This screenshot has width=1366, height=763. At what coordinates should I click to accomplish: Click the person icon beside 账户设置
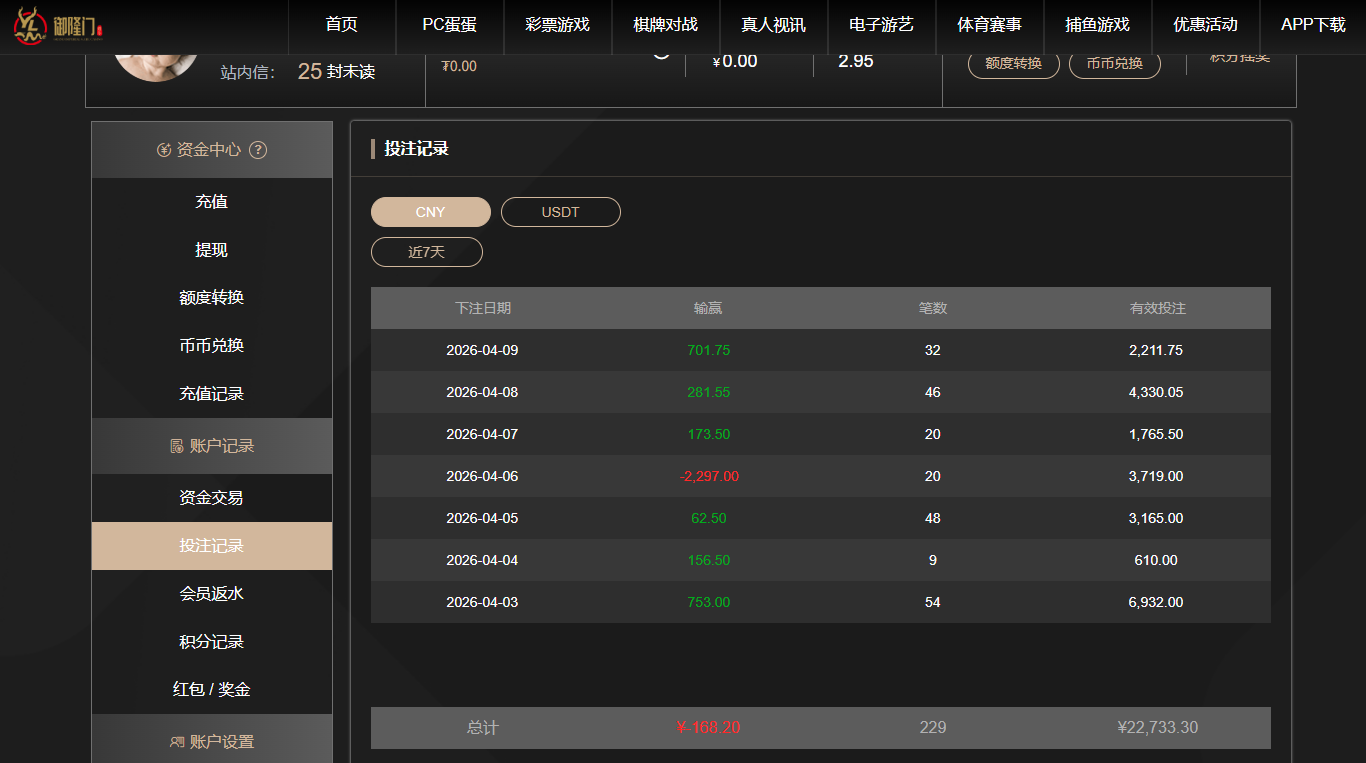tap(174, 741)
